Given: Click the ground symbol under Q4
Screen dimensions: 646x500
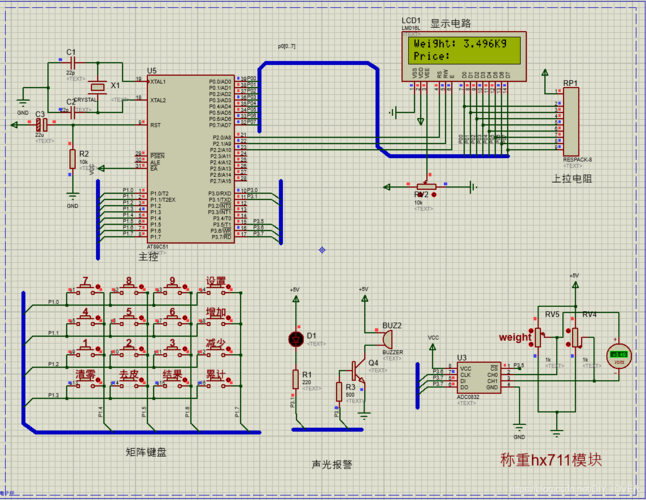Looking at the screenshot, I should click(364, 416).
